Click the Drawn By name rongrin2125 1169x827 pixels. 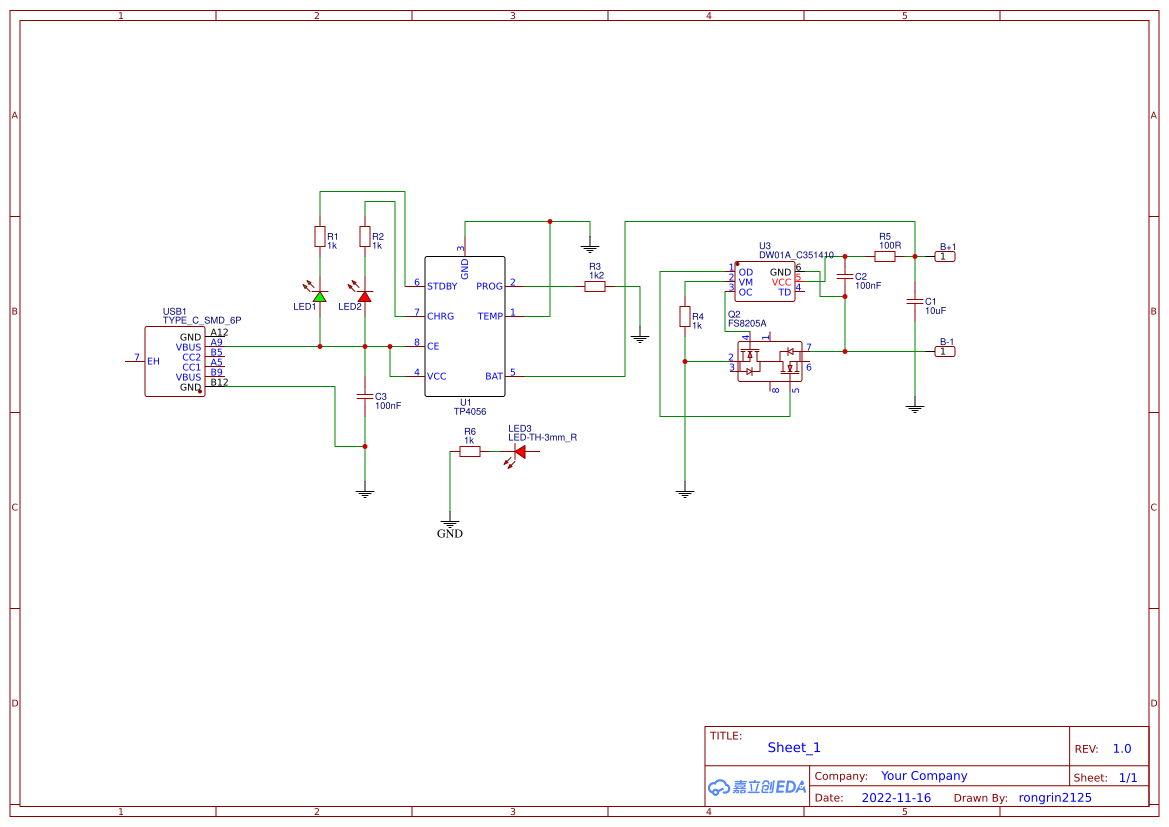1054,797
